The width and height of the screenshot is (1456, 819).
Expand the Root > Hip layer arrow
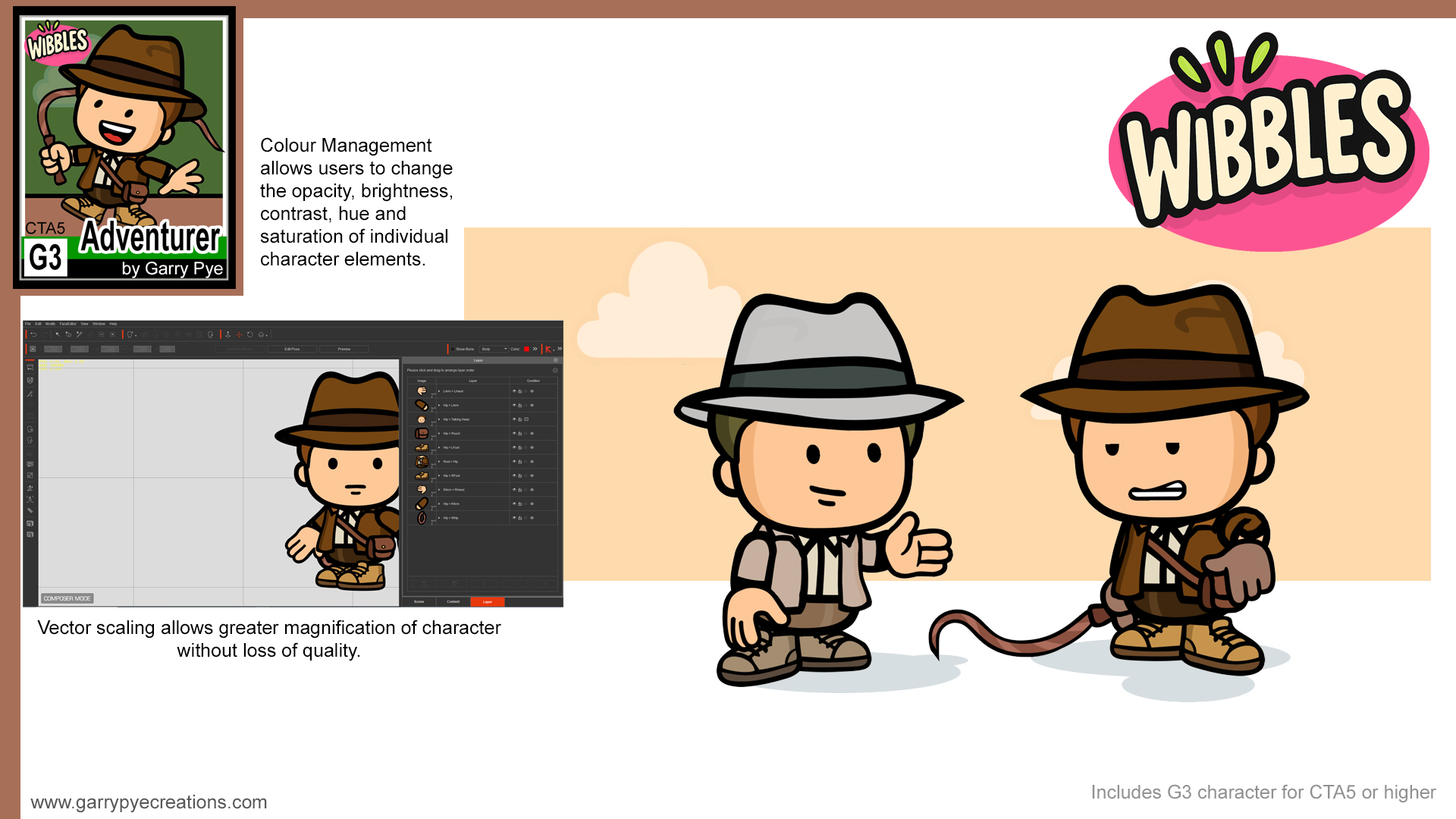439,462
